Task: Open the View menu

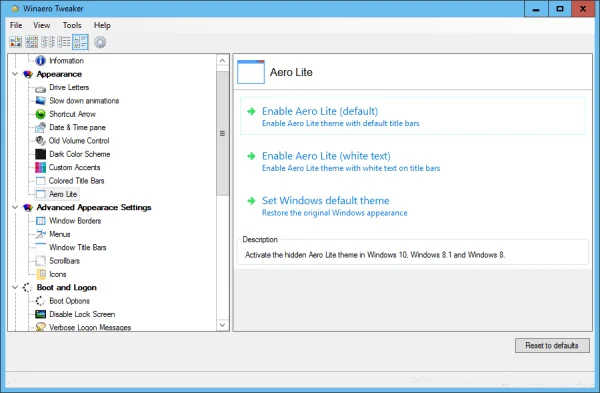Action: 41,25
